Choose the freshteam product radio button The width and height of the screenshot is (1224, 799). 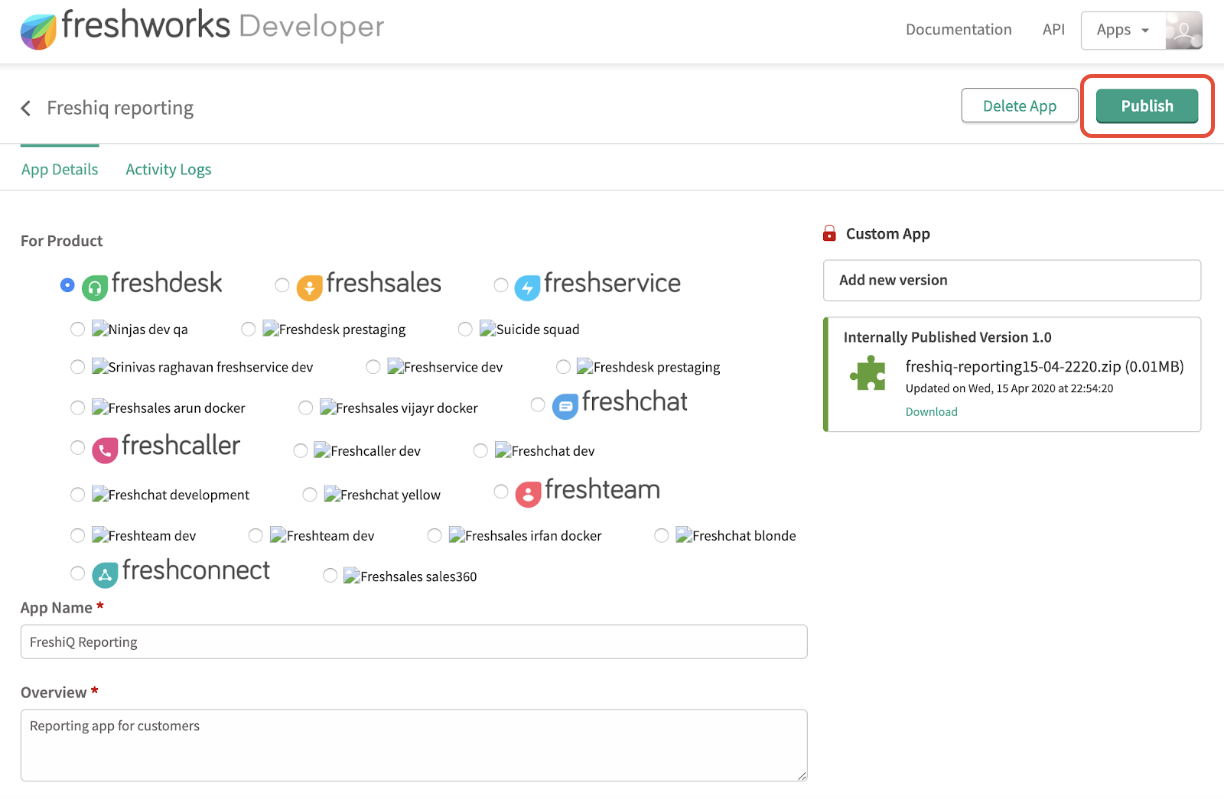(501, 491)
